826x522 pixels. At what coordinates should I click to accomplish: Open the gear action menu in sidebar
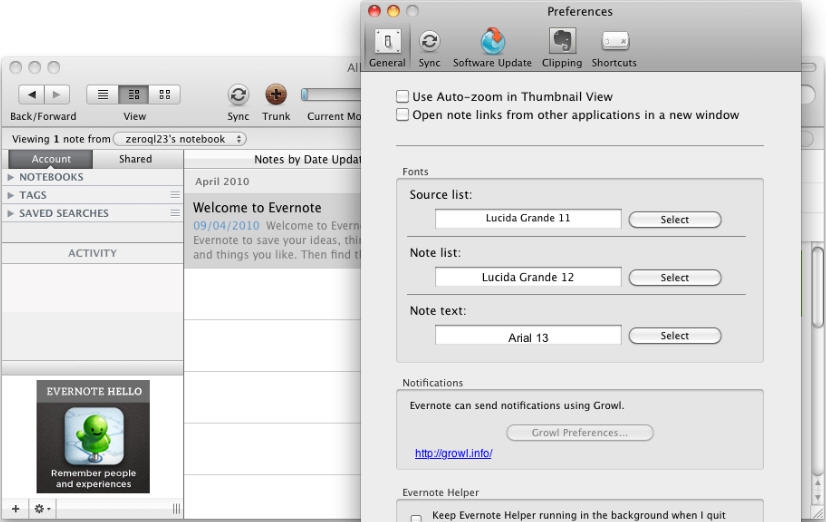pyautogui.click(x=42, y=509)
